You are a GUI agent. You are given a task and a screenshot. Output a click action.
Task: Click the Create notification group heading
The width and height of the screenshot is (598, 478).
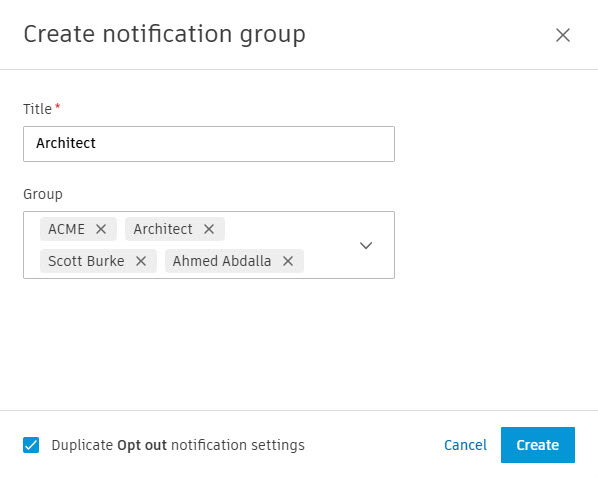click(x=164, y=35)
